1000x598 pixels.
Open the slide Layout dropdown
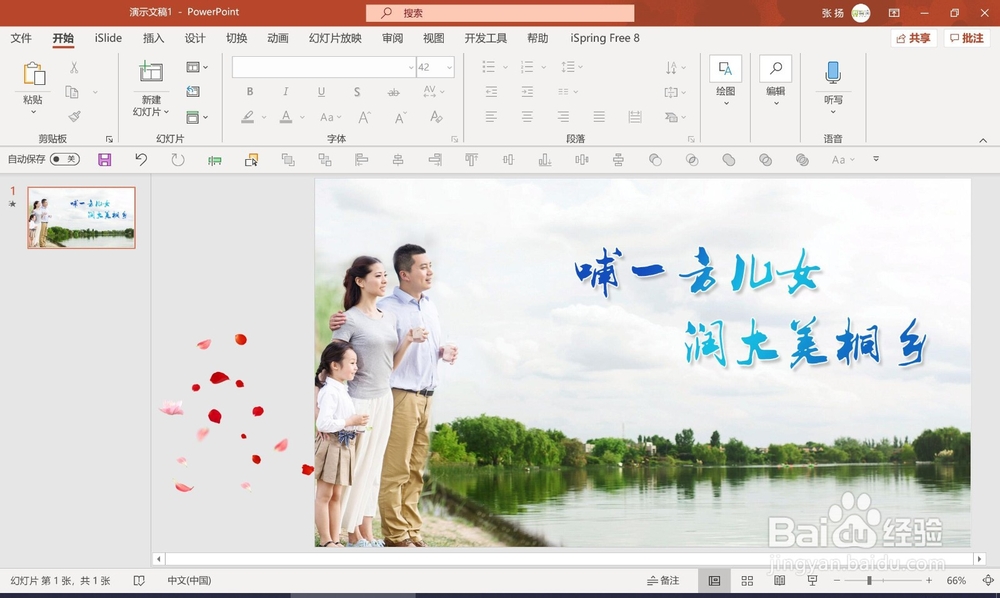197,67
